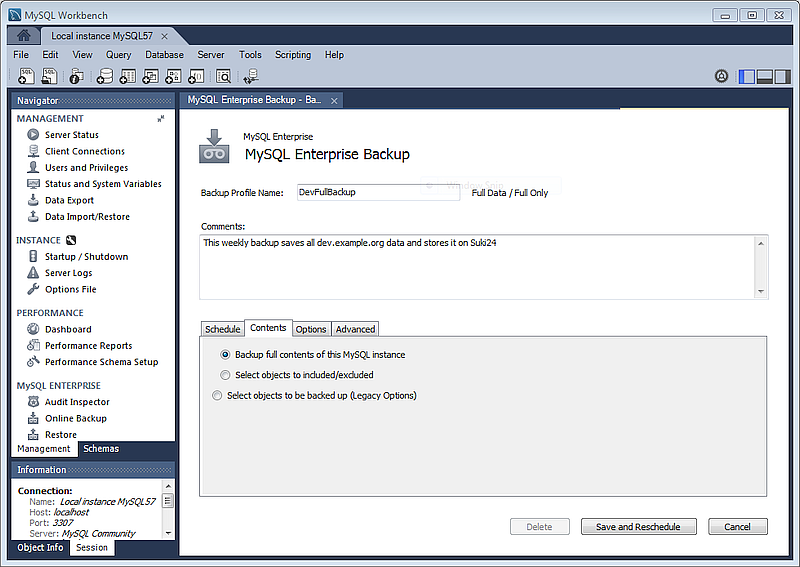Create new table toolbar icon
This screenshot has height=567, width=800.
click(x=128, y=76)
